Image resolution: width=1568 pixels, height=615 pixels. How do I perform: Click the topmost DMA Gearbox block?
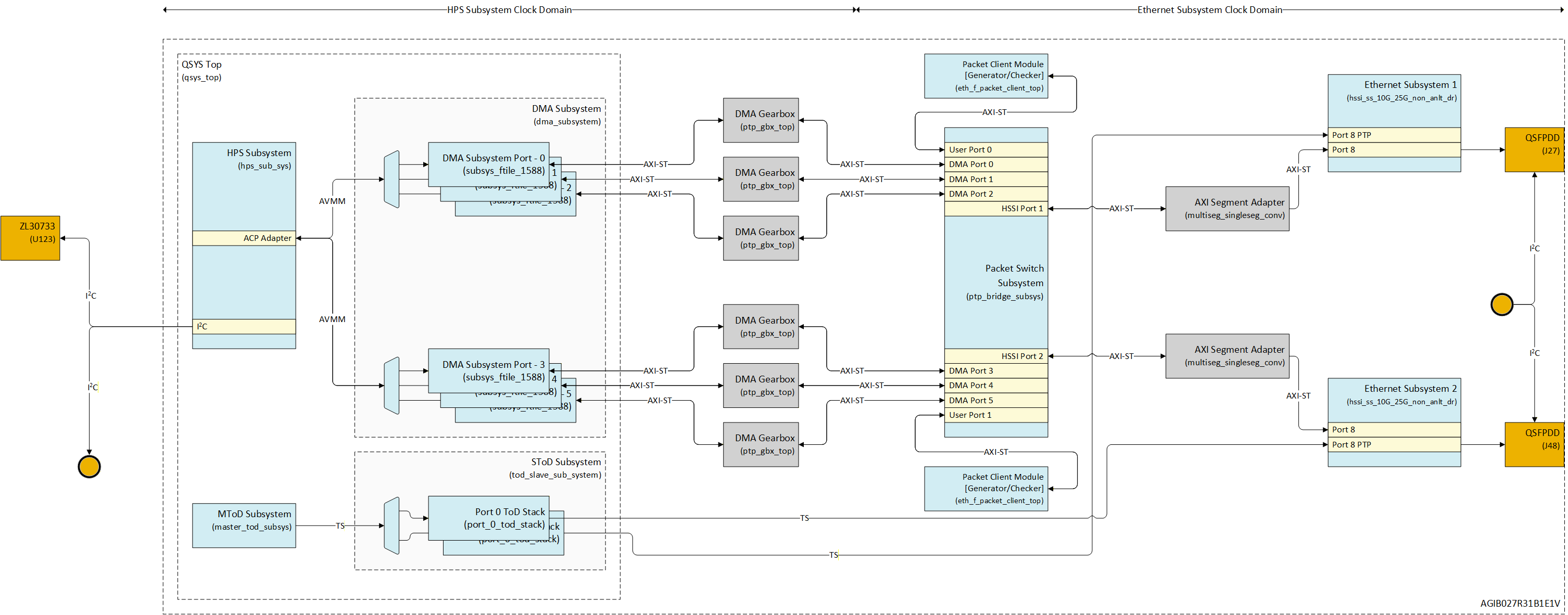761,120
